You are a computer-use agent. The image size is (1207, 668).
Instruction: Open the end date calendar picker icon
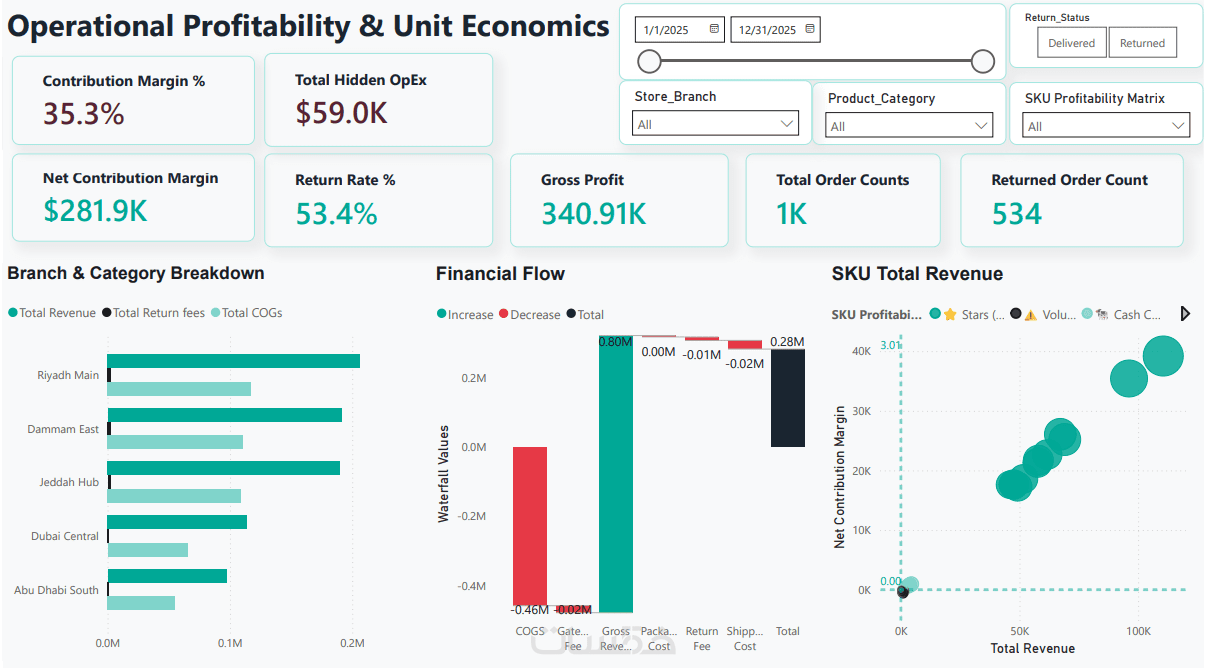coord(810,29)
